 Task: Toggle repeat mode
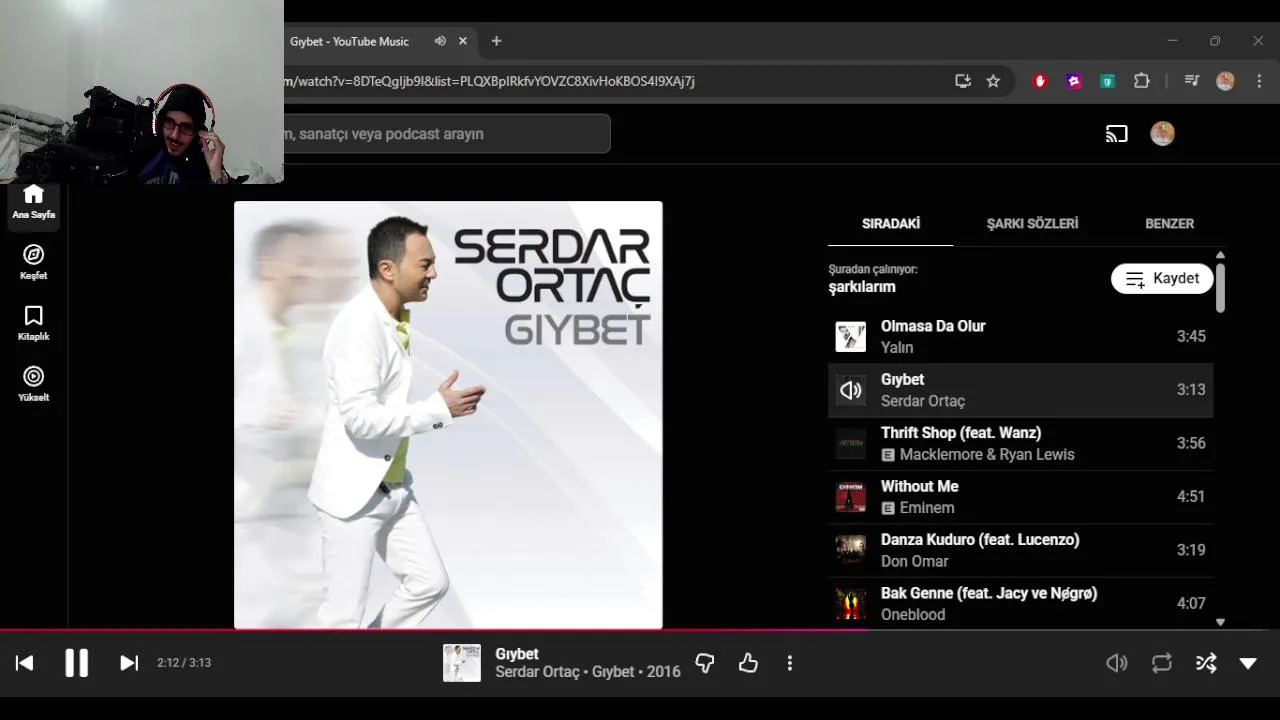coord(1162,663)
